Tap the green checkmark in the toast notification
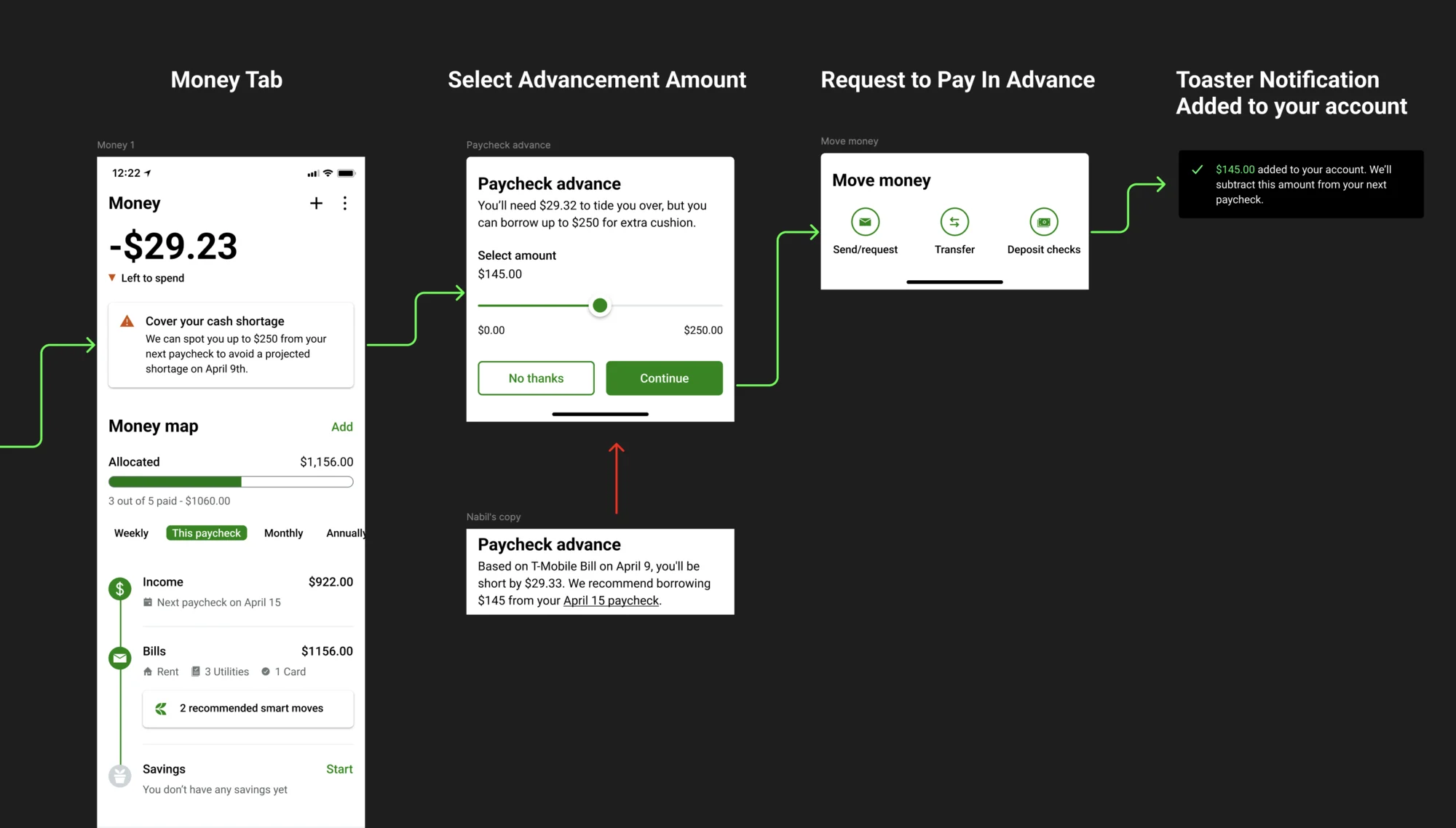 click(1198, 170)
